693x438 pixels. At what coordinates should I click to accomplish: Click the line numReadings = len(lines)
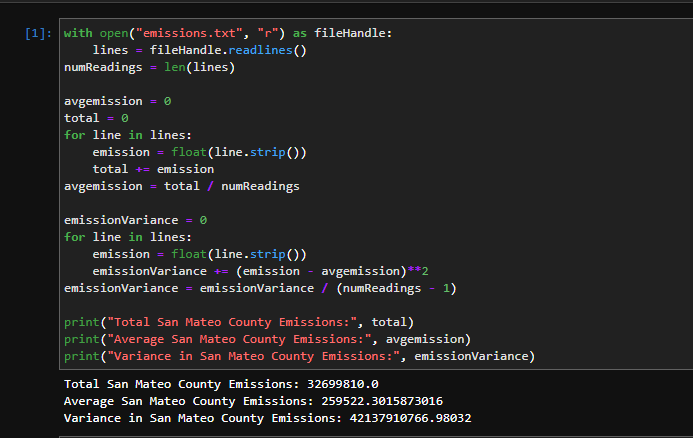[149, 67]
